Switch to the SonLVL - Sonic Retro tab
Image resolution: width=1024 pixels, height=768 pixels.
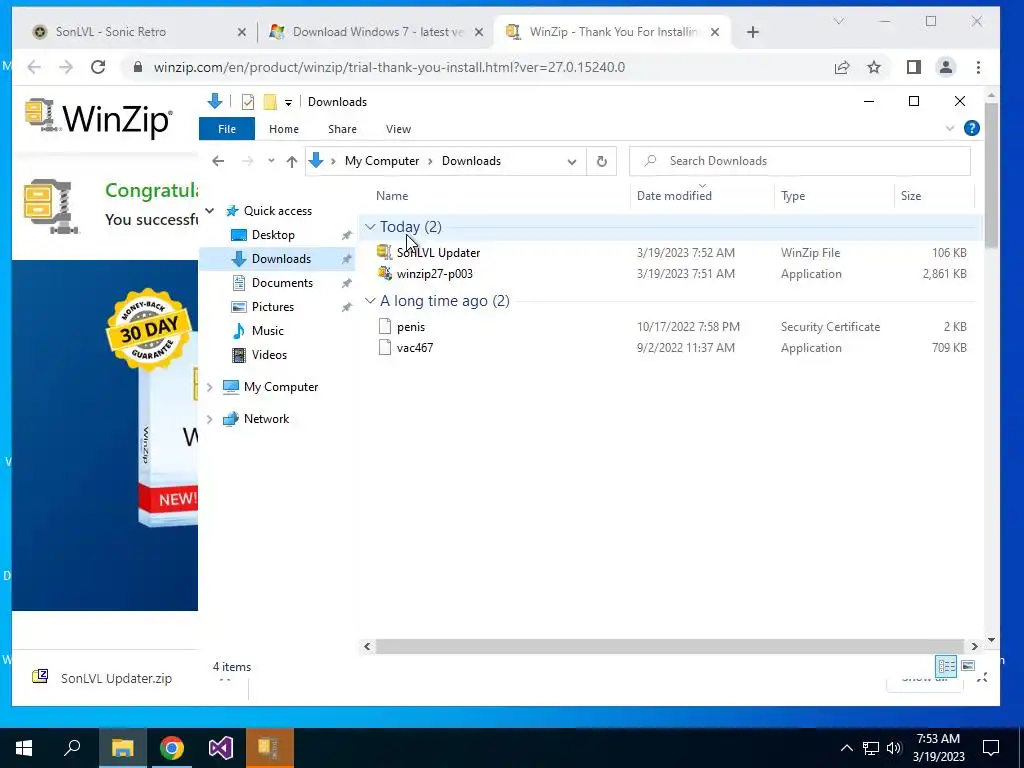pos(111,31)
